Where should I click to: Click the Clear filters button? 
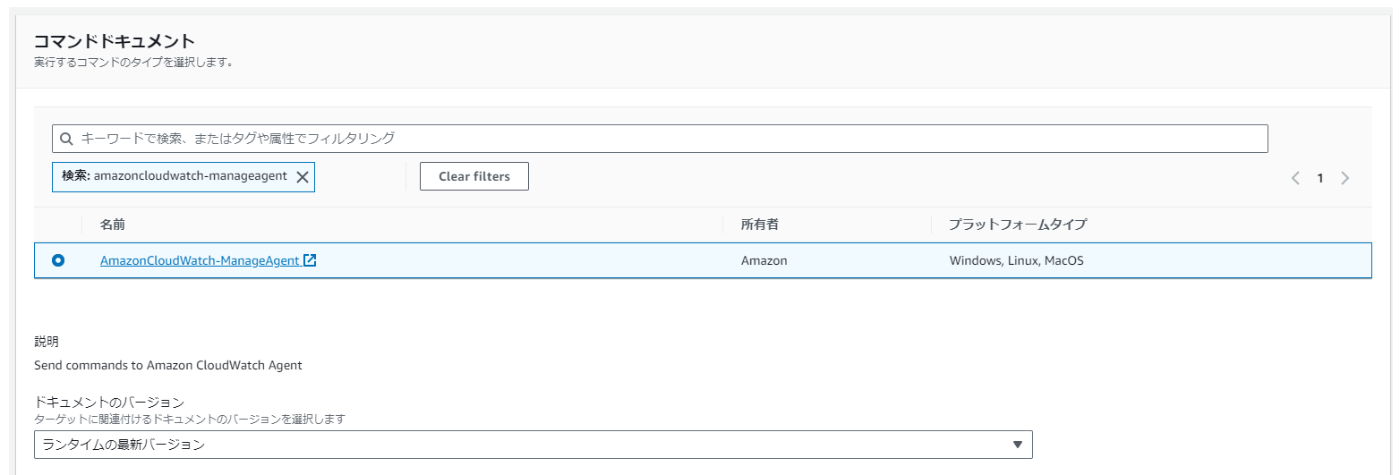click(x=474, y=176)
